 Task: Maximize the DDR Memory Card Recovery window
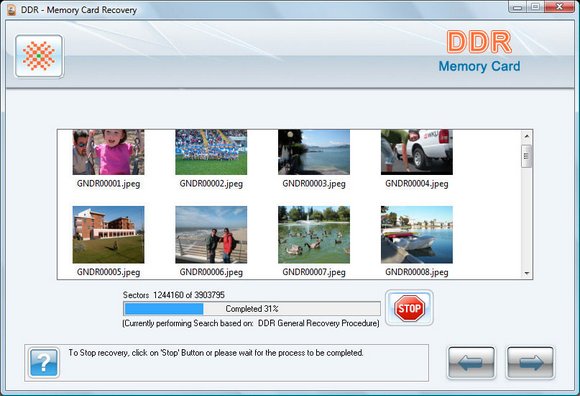(x=535, y=7)
